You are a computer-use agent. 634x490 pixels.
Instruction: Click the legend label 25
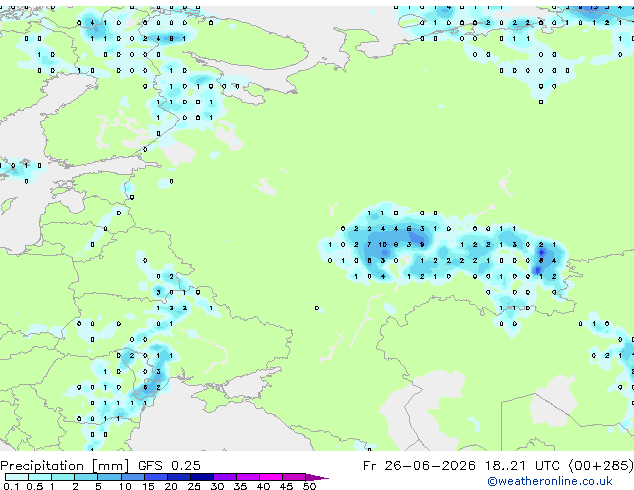coord(194,486)
